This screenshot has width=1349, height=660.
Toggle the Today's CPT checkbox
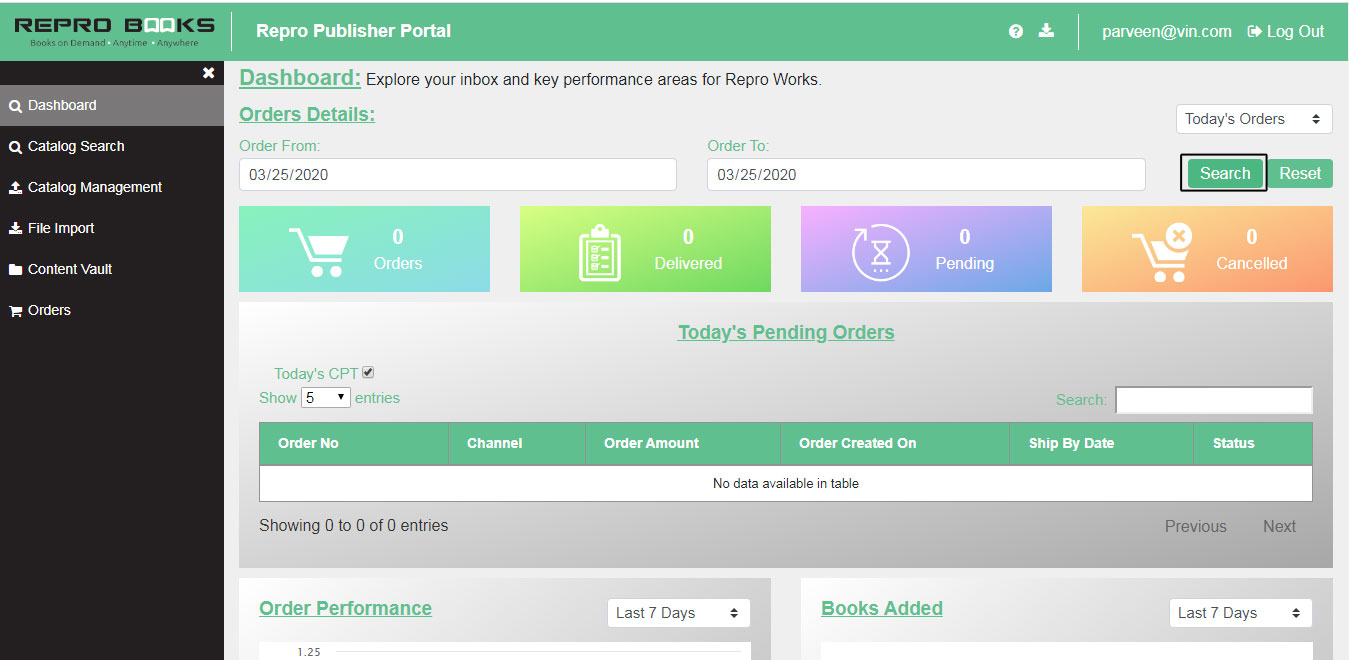pos(368,371)
